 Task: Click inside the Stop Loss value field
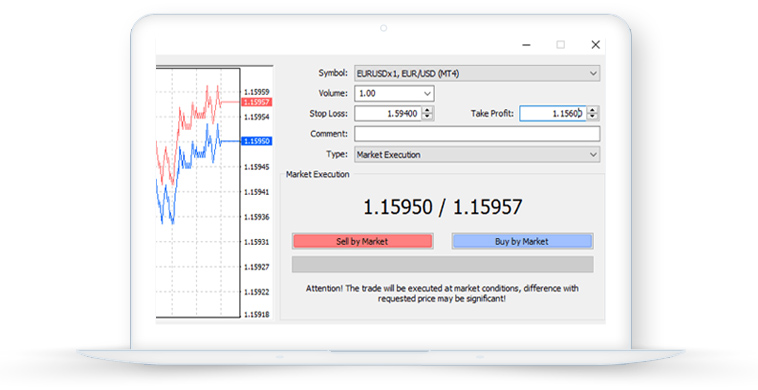click(x=389, y=114)
